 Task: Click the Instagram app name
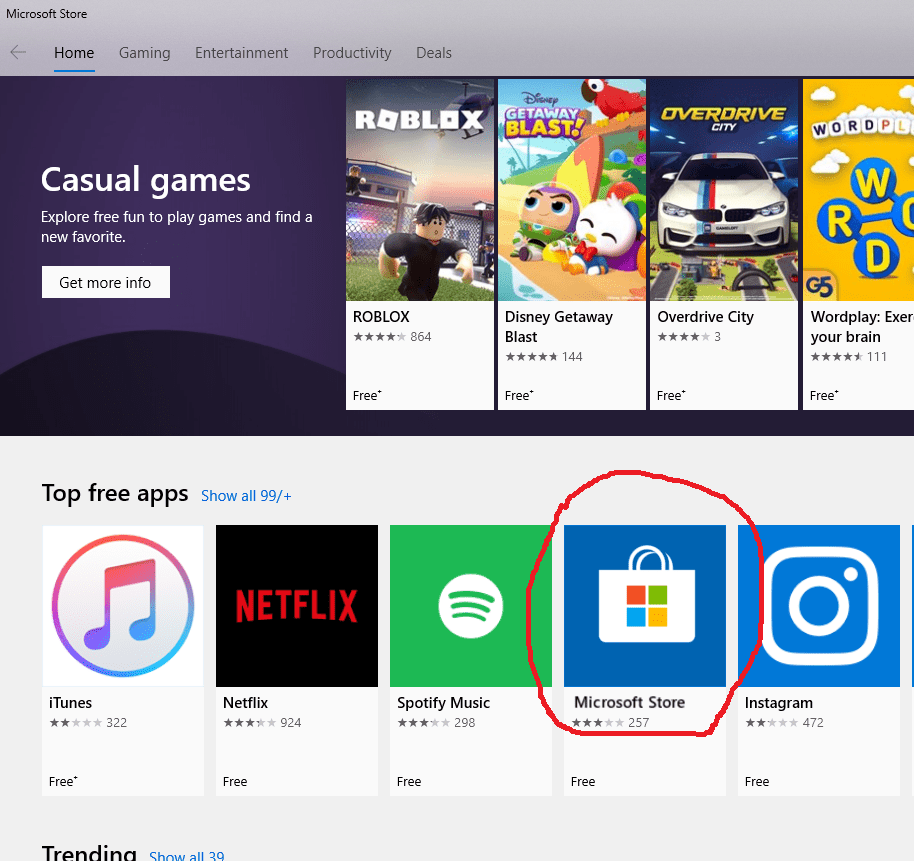779,702
